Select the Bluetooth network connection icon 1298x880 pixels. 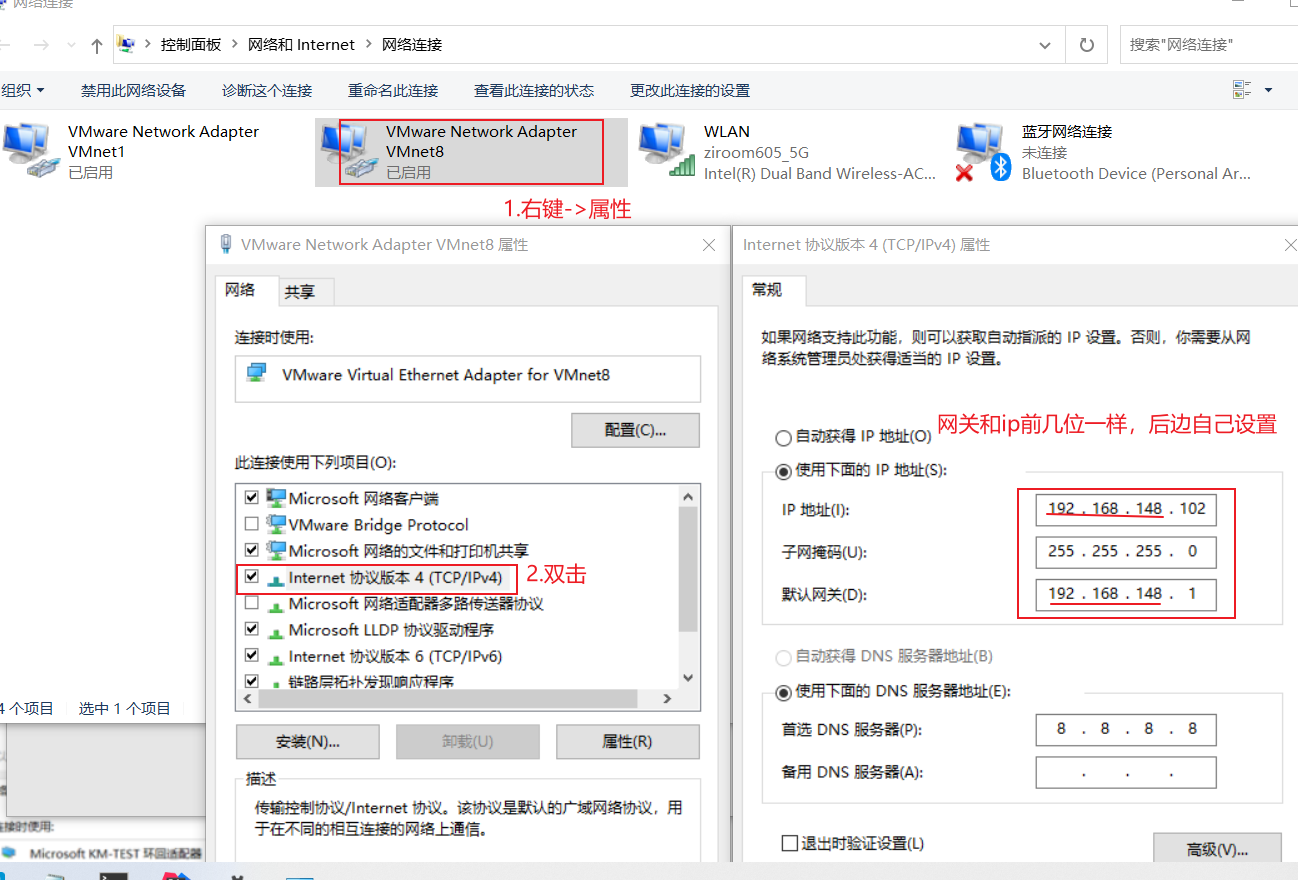click(984, 152)
